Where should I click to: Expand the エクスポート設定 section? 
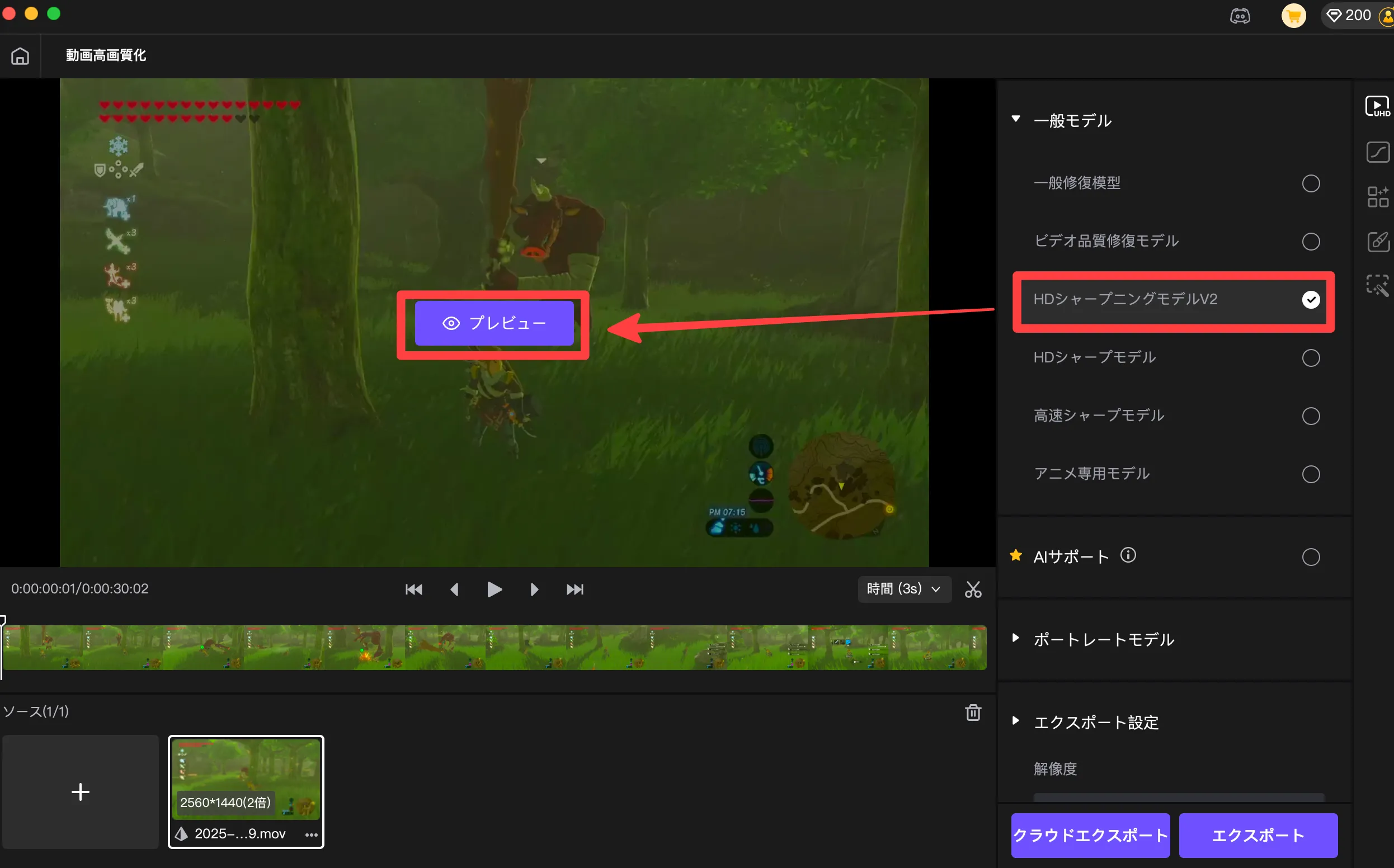point(1015,720)
